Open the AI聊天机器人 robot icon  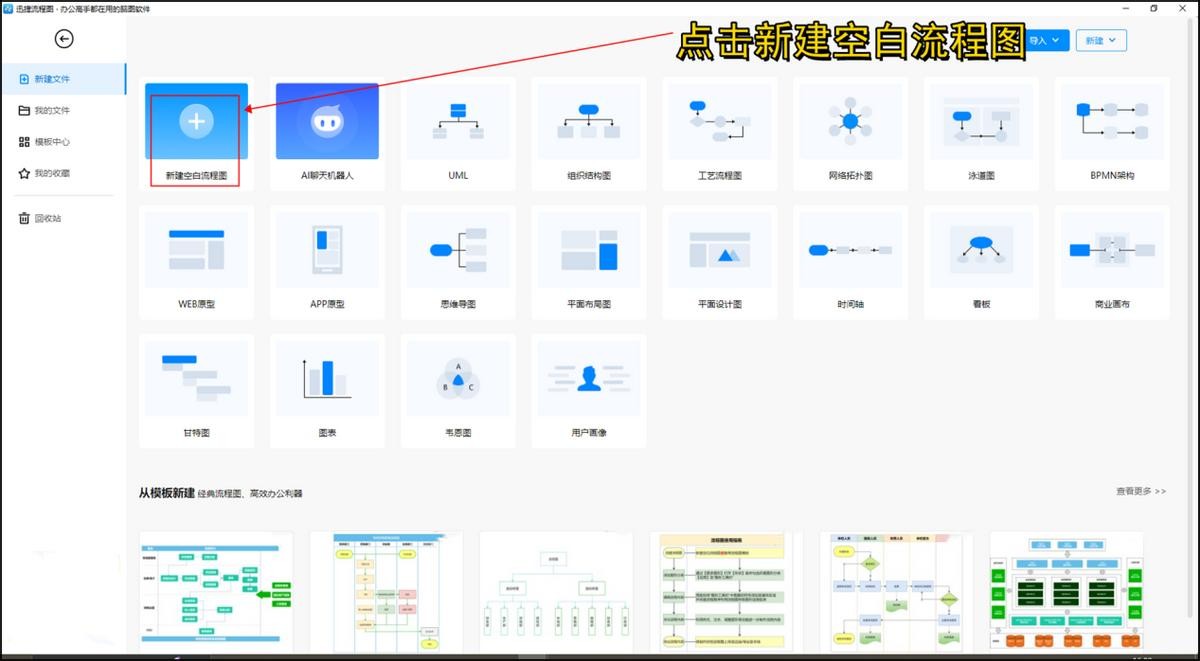[x=327, y=122]
